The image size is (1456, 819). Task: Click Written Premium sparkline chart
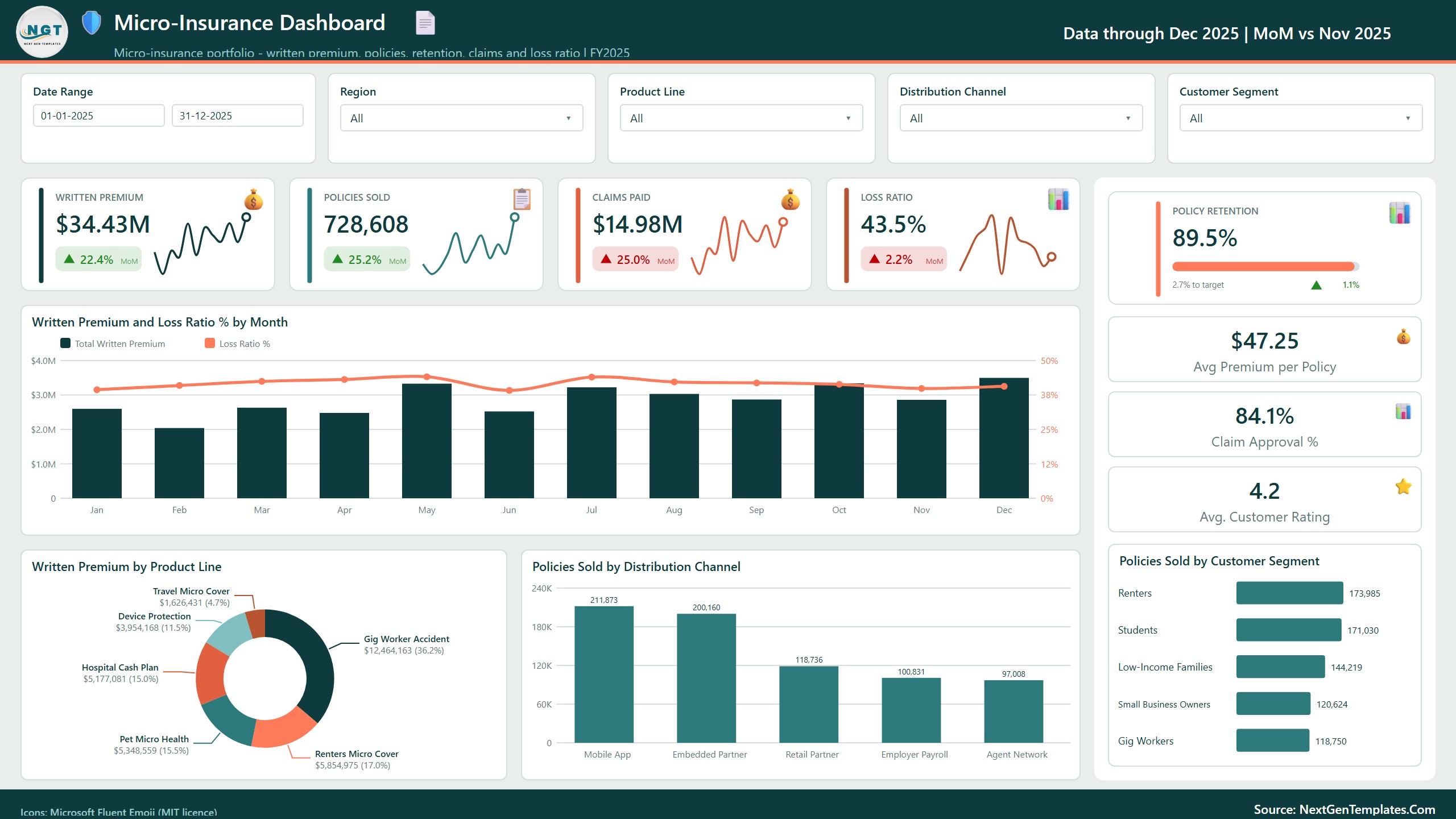click(x=202, y=243)
